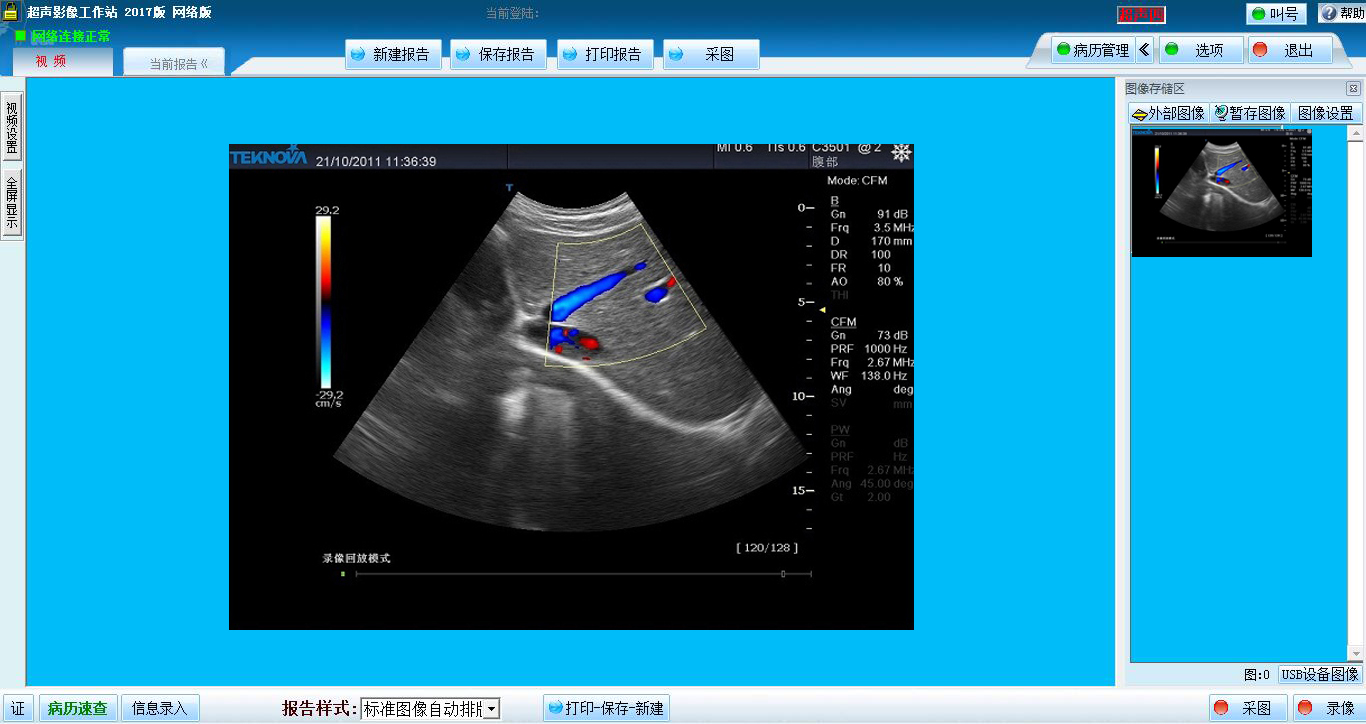Open the 全屏显示 full screen side tab

tap(12, 204)
